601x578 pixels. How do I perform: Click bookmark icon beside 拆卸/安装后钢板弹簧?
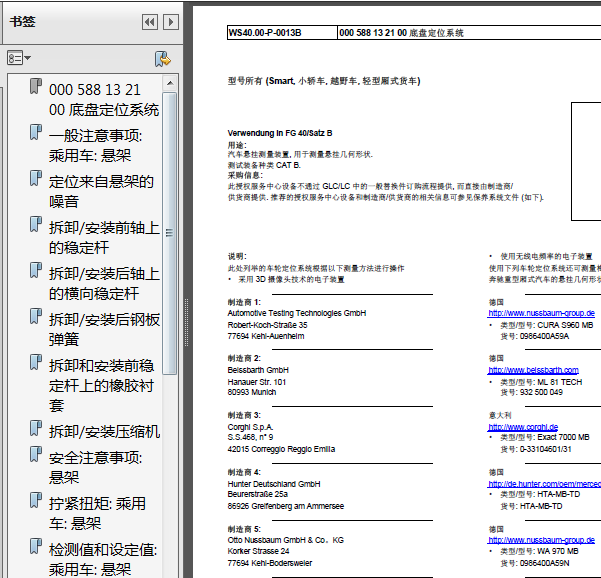click(x=36, y=316)
